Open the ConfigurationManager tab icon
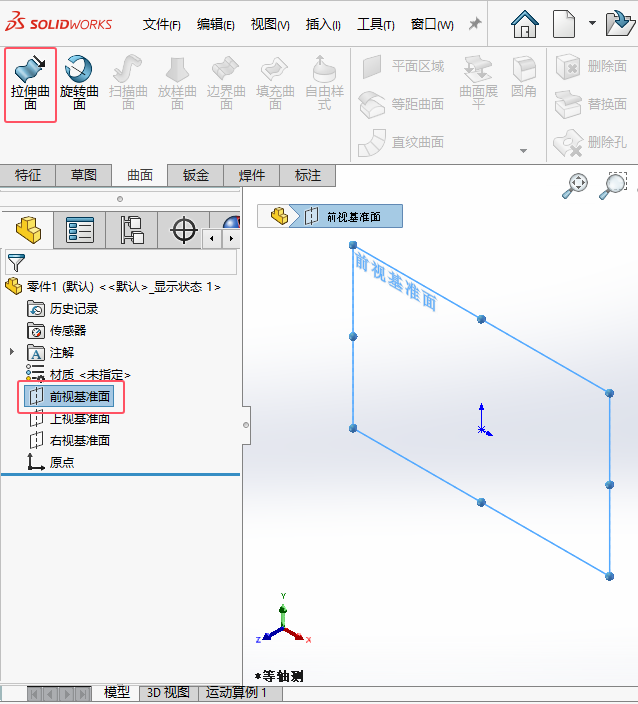 pos(132,230)
